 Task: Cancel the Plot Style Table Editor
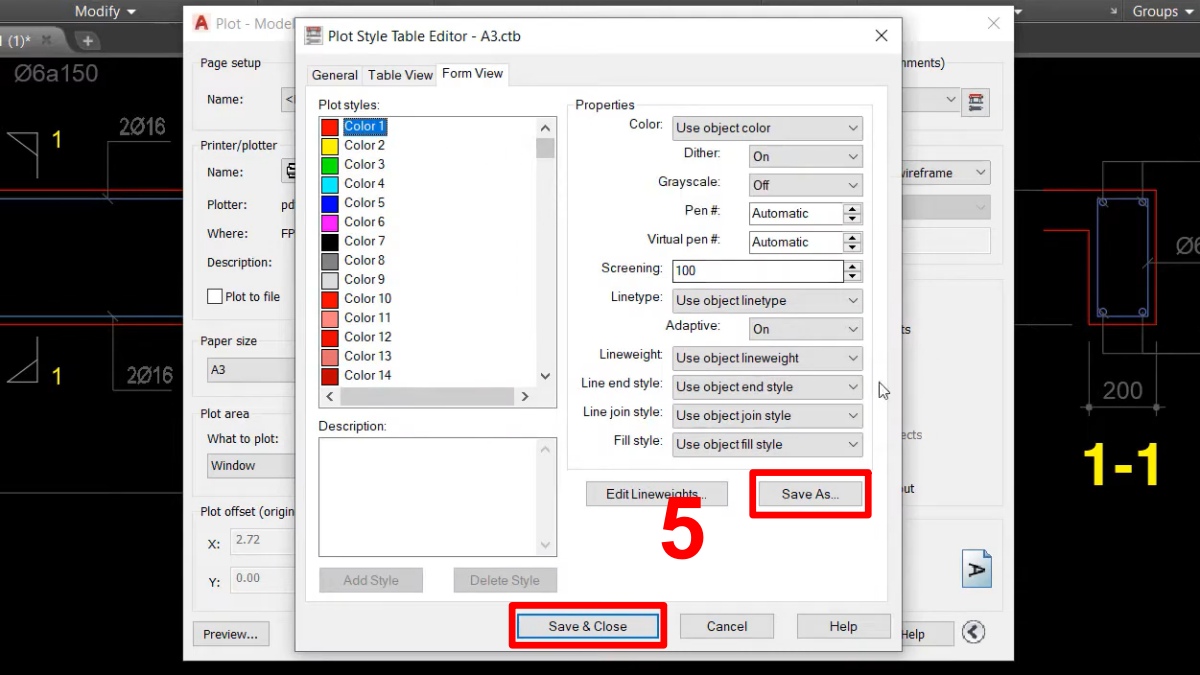pos(727,626)
